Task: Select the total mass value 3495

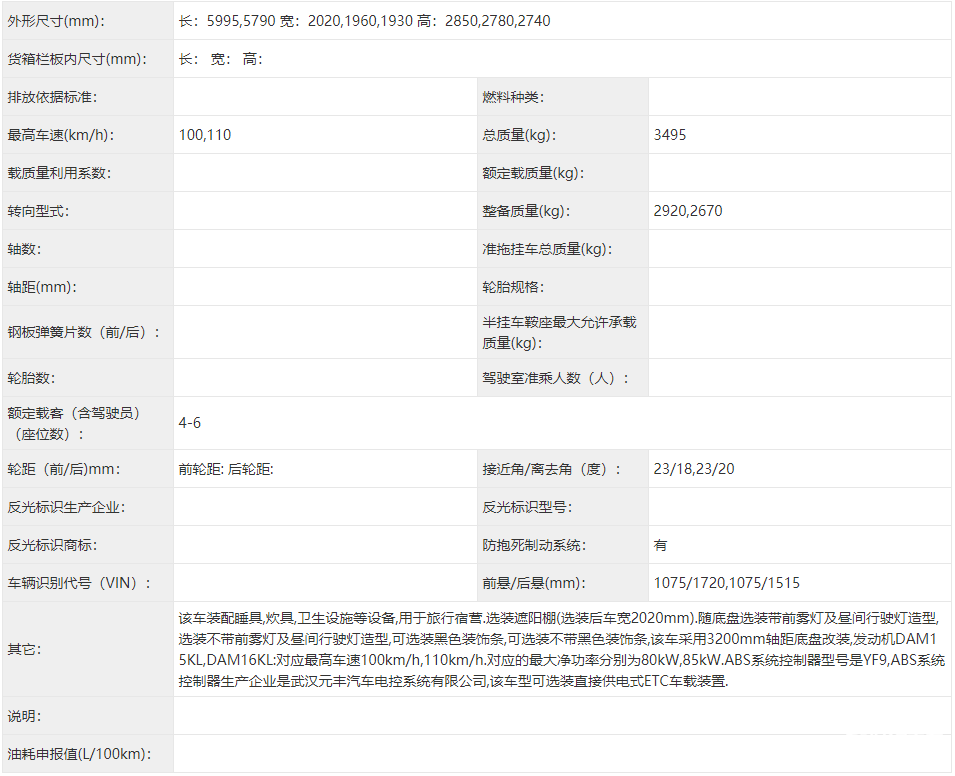Action: (x=669, y=135)
